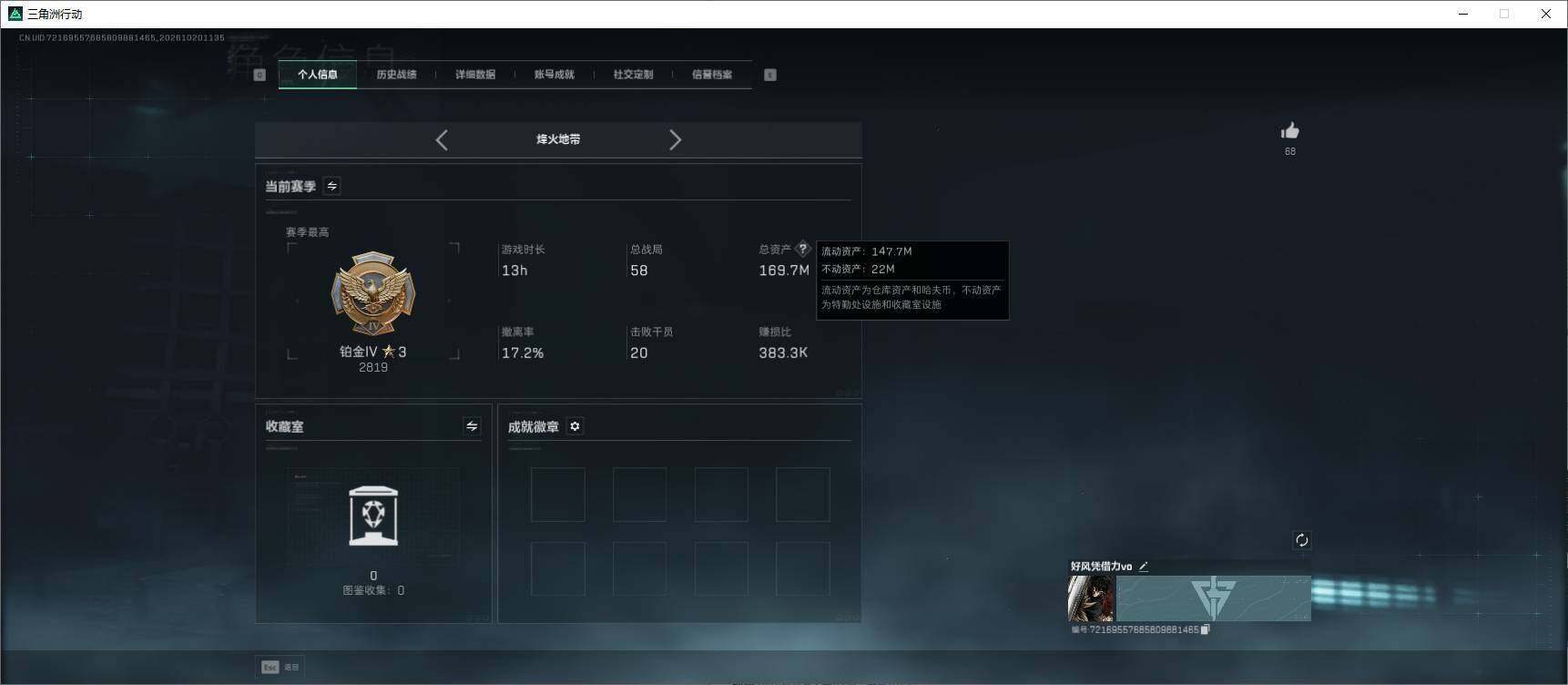Click the 图鉴收集 count text
1568x685 pixels.
click(373, 590)
